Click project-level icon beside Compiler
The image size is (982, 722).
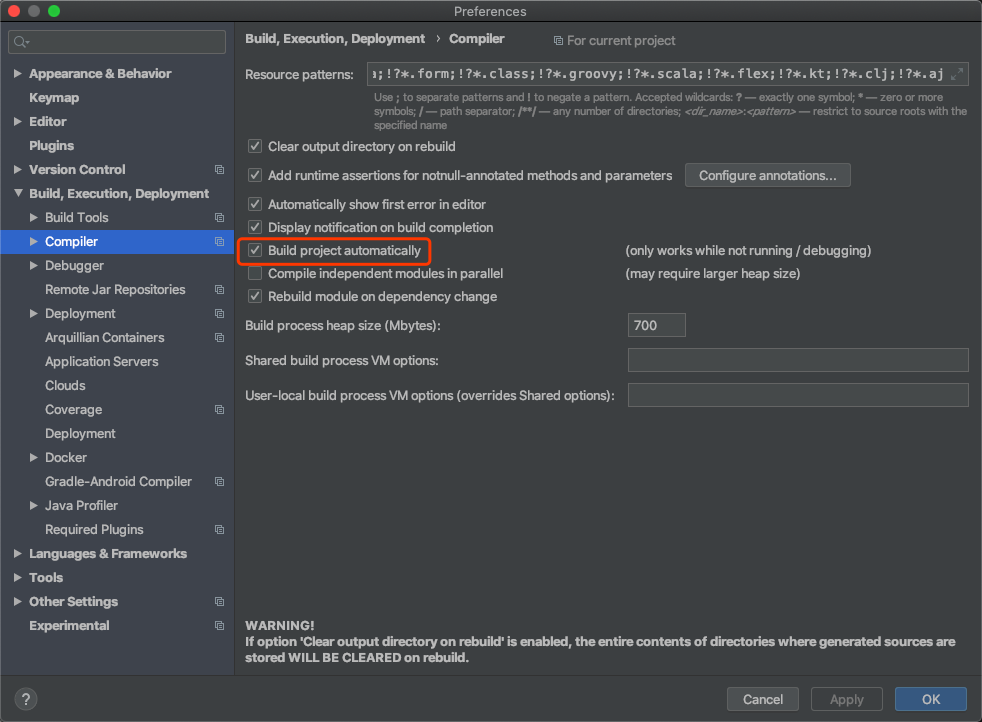[x=219, y=242]
